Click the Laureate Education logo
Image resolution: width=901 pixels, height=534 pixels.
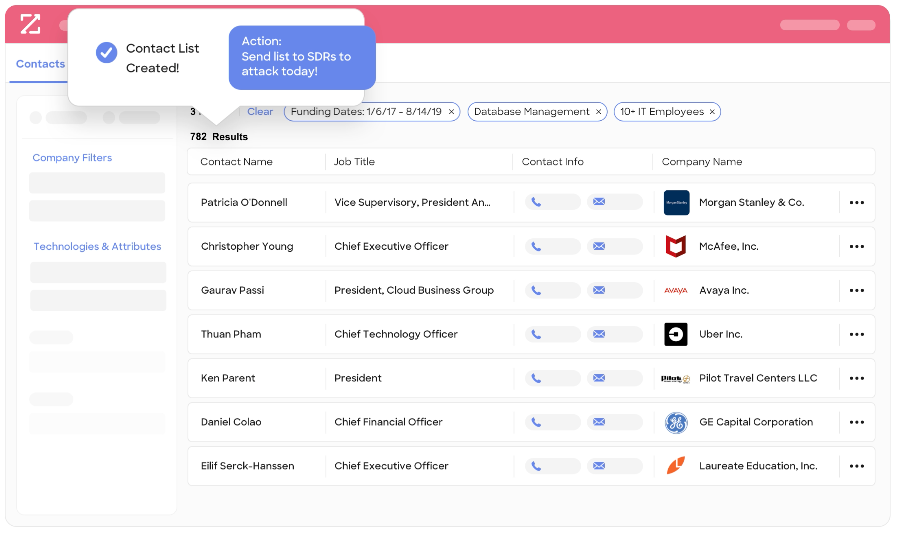pyautogui.click(x=676, y=466)
